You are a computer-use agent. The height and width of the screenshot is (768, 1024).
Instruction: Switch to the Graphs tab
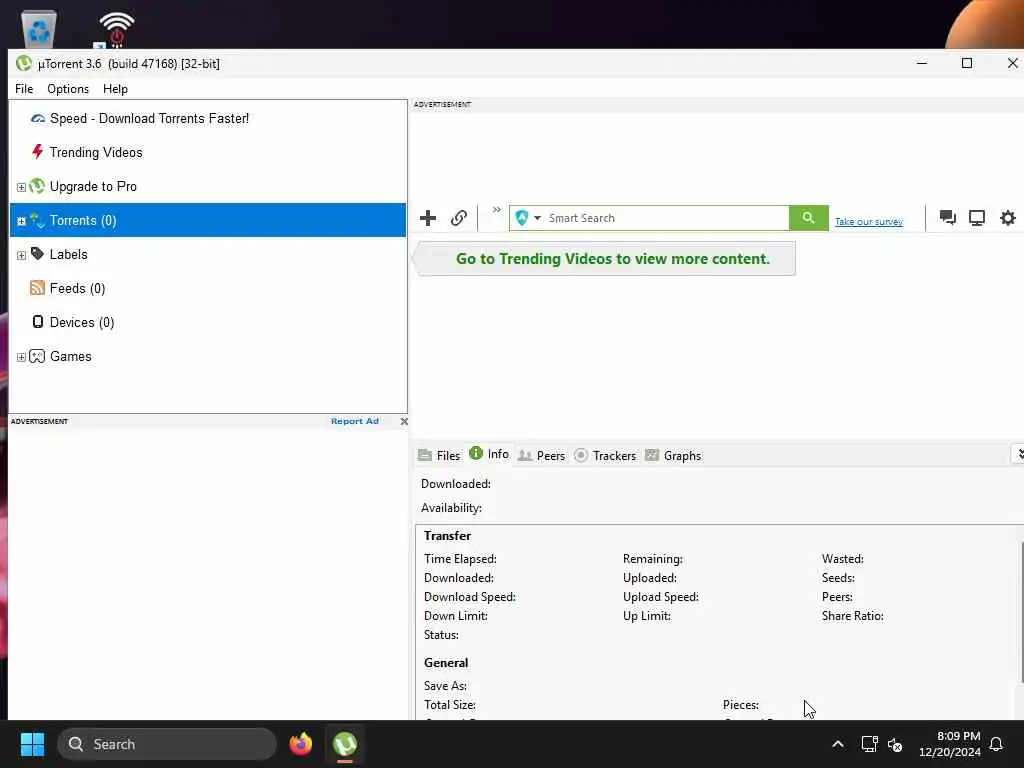[x=673, y=456]
